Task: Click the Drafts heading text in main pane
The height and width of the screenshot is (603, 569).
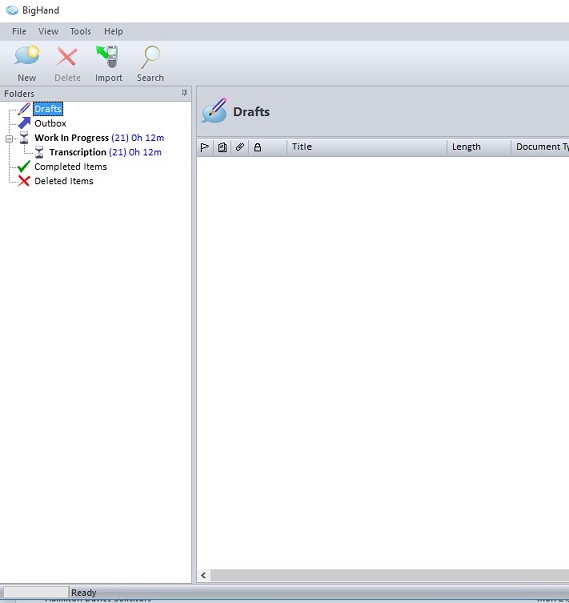Action: (x=251, y=112)
